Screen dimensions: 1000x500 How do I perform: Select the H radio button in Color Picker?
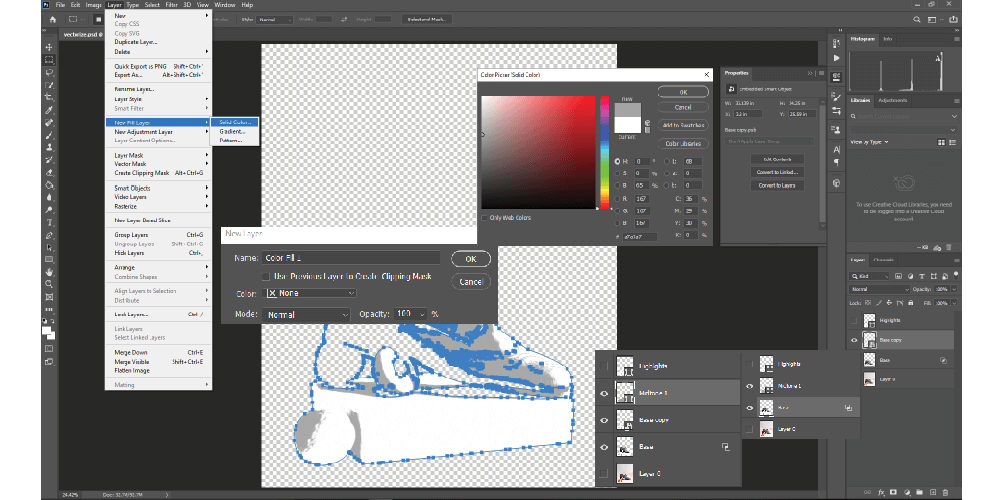click(618, 161)
